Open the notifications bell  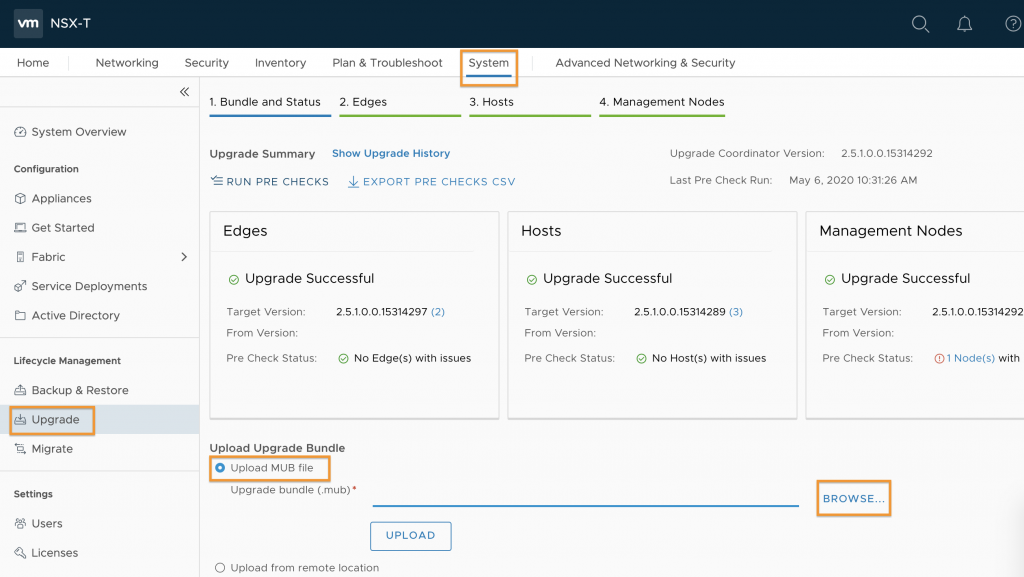point(965,24)
